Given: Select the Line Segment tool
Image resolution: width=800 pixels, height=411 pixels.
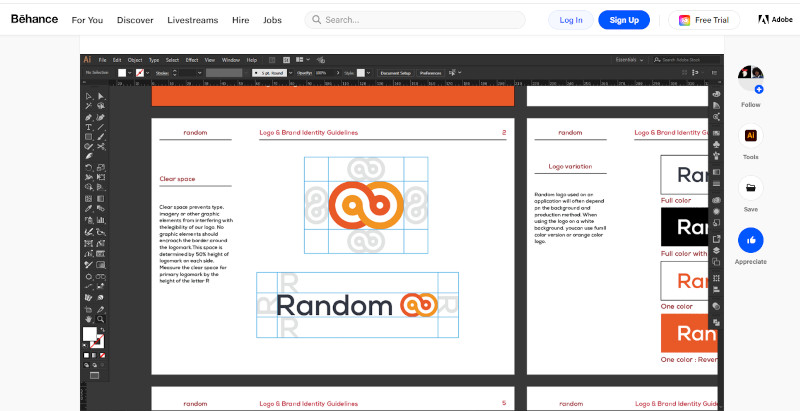Looking at the screenshot, I should coord(101,127).
